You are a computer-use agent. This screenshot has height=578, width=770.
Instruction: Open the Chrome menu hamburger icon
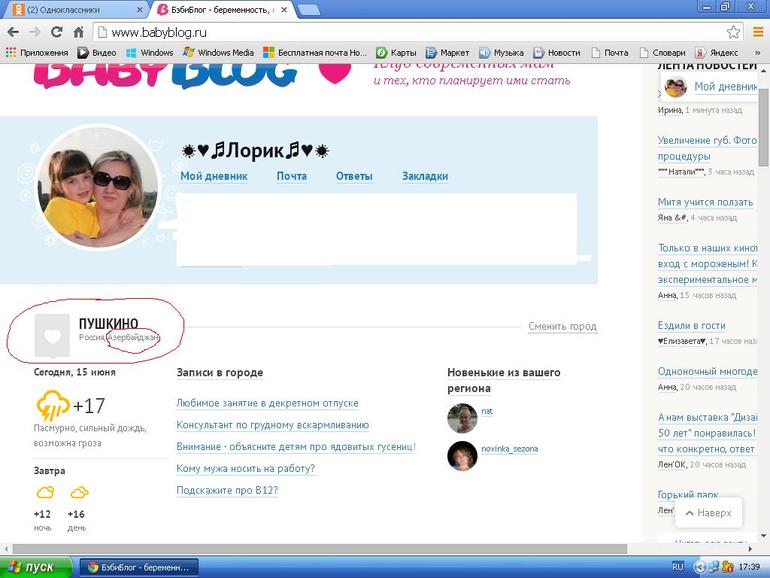pos(758,32)
